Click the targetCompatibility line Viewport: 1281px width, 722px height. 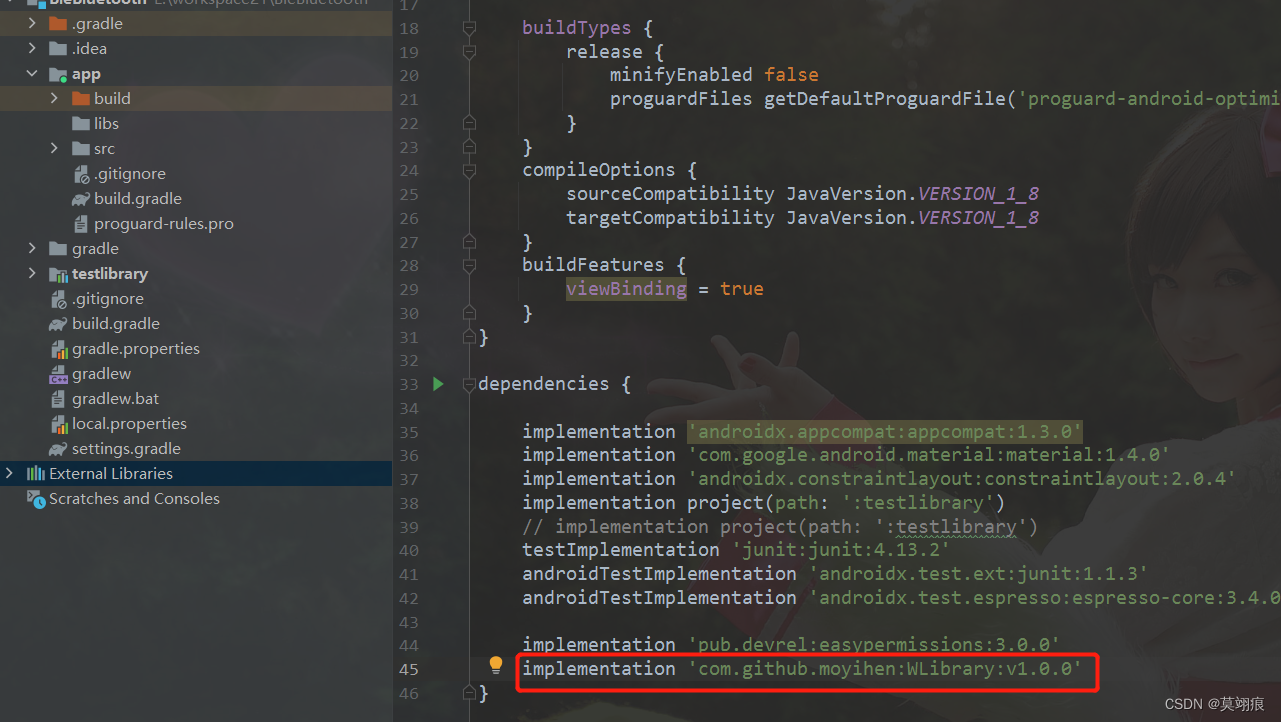pyautogui.click(x=803, y=217)
